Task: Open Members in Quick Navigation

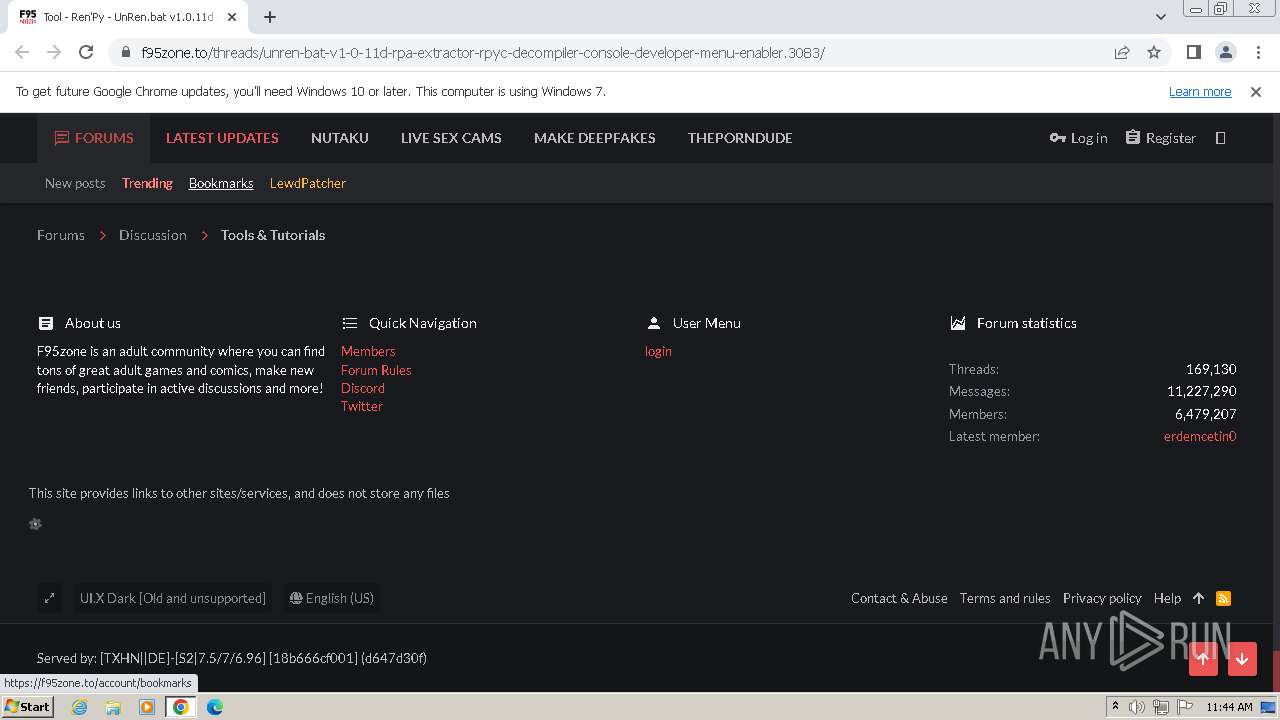Action: click(x=368, y=351)
